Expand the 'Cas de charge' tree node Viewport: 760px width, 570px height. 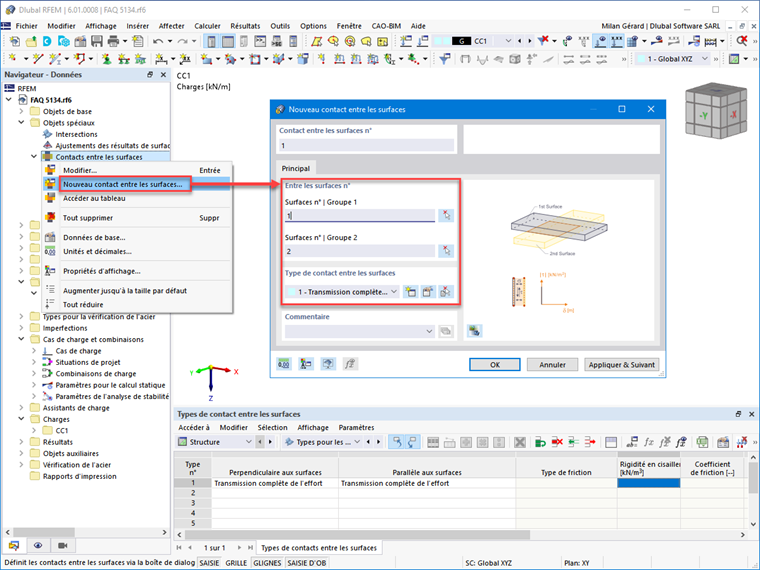(x=34, y=351)
